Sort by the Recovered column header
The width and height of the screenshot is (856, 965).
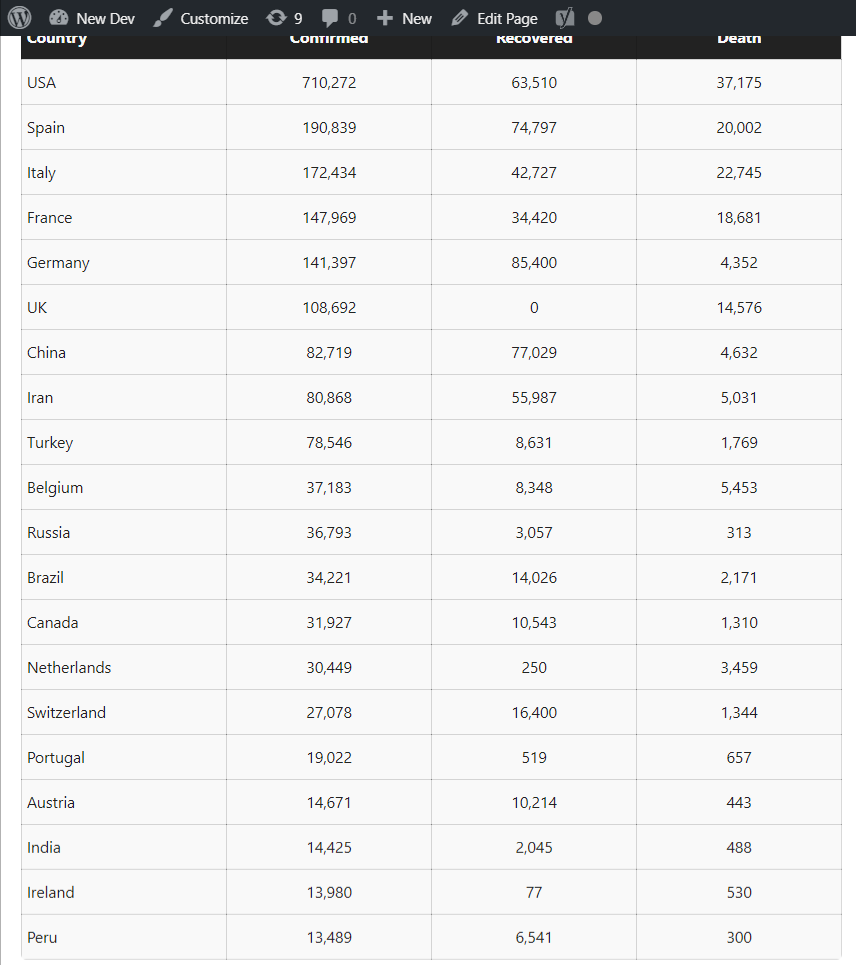point(534,41)
